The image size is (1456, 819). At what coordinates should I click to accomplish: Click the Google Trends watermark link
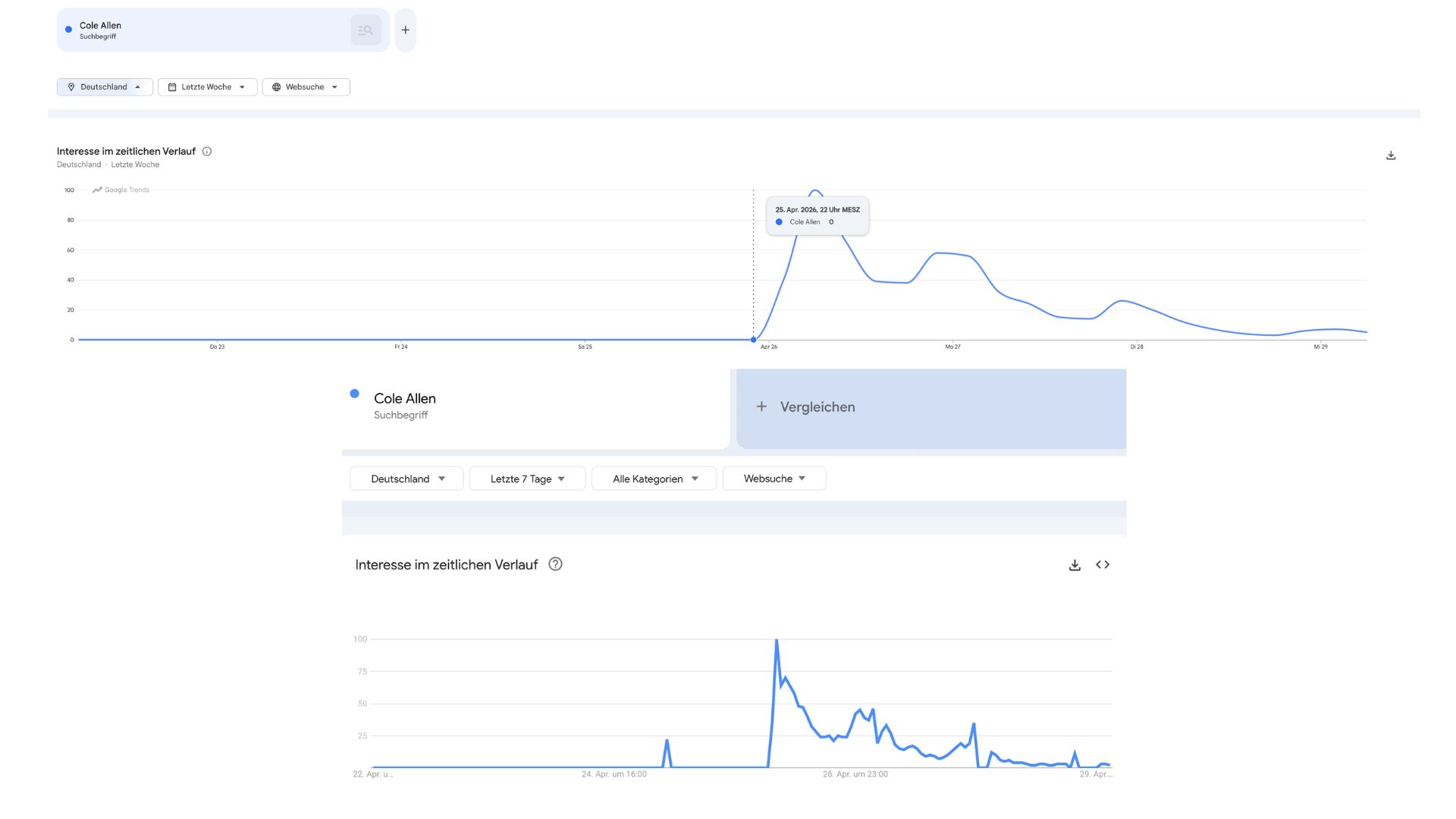coord(120,190)
